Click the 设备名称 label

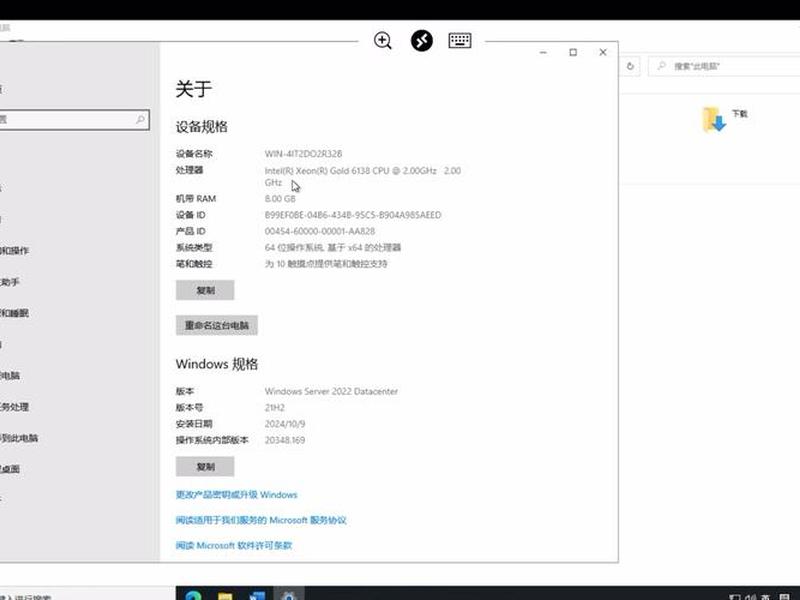194,154
